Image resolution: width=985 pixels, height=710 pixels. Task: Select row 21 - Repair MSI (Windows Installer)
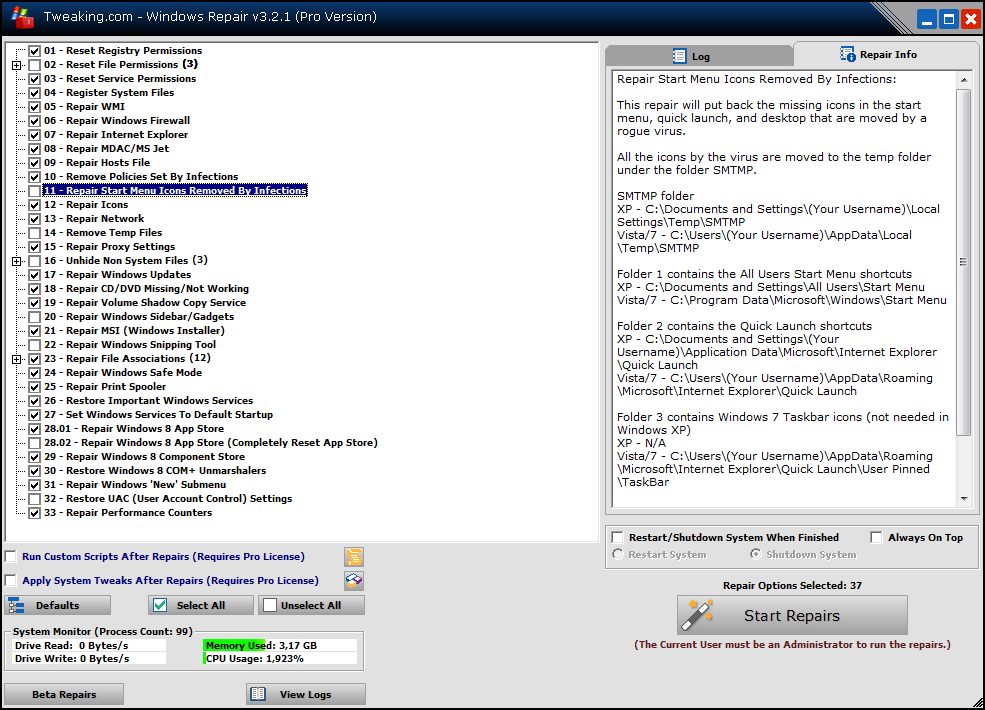point(134,330)
